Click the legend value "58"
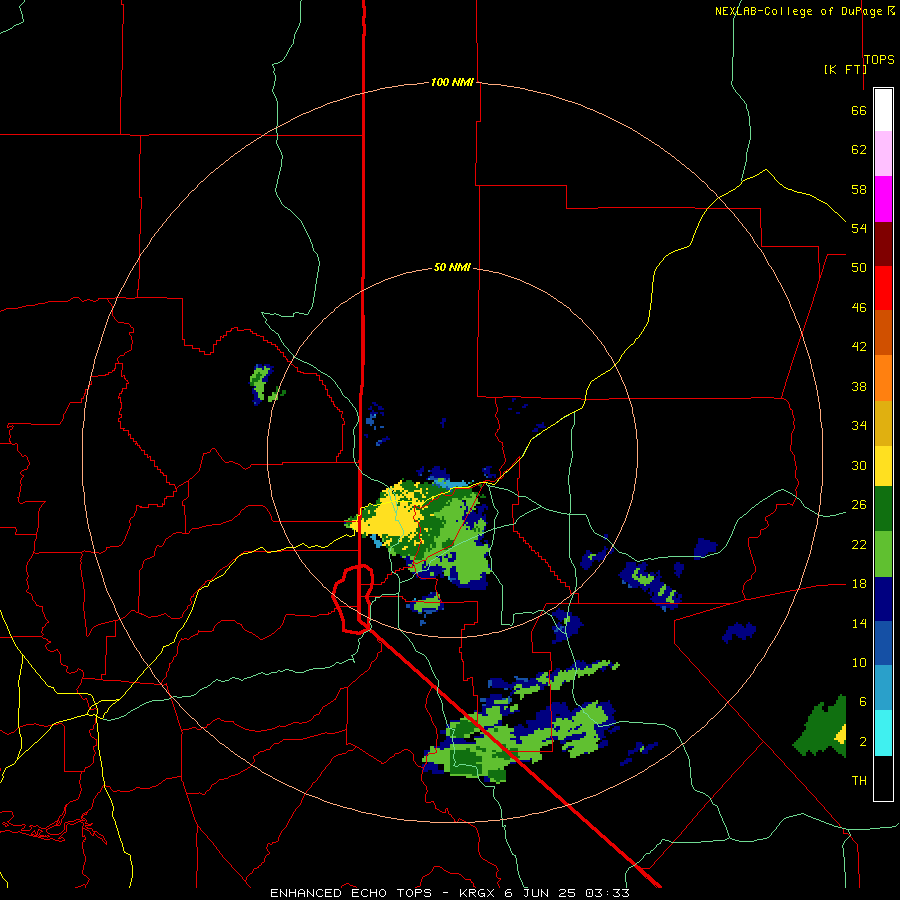This screenshot has height=900, width=900. [859, 189]
